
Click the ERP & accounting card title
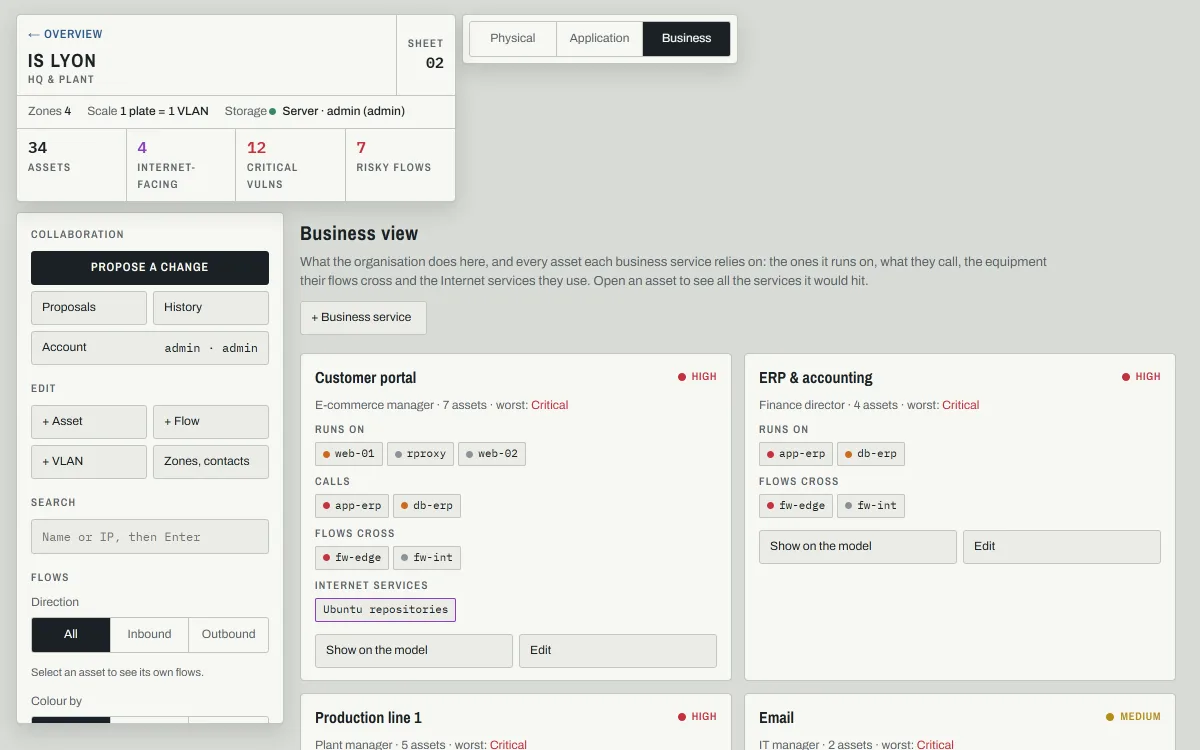pos(815,378)
